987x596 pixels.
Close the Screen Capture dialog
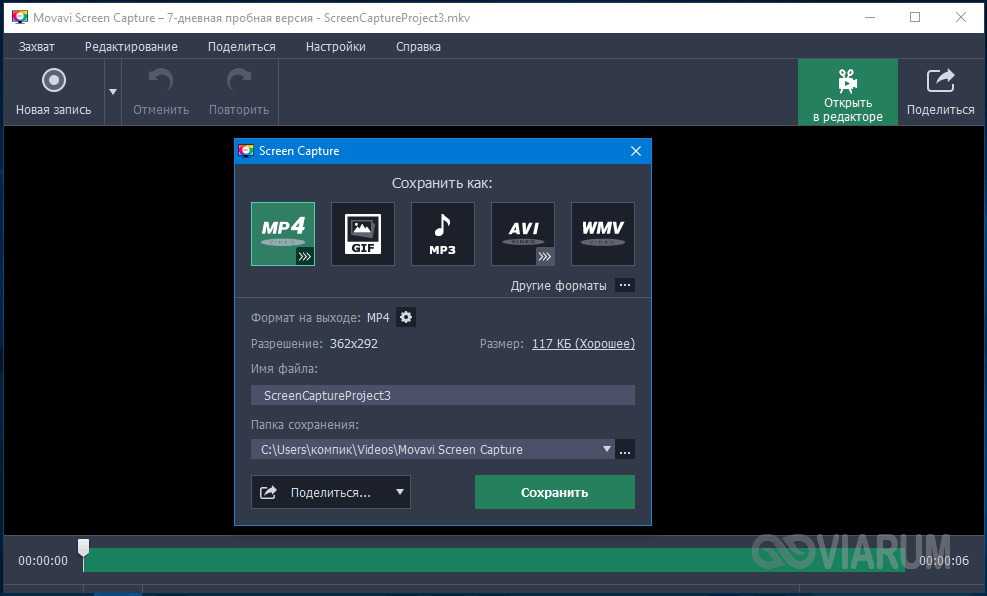pyautogui.click(x=636, y=151)
